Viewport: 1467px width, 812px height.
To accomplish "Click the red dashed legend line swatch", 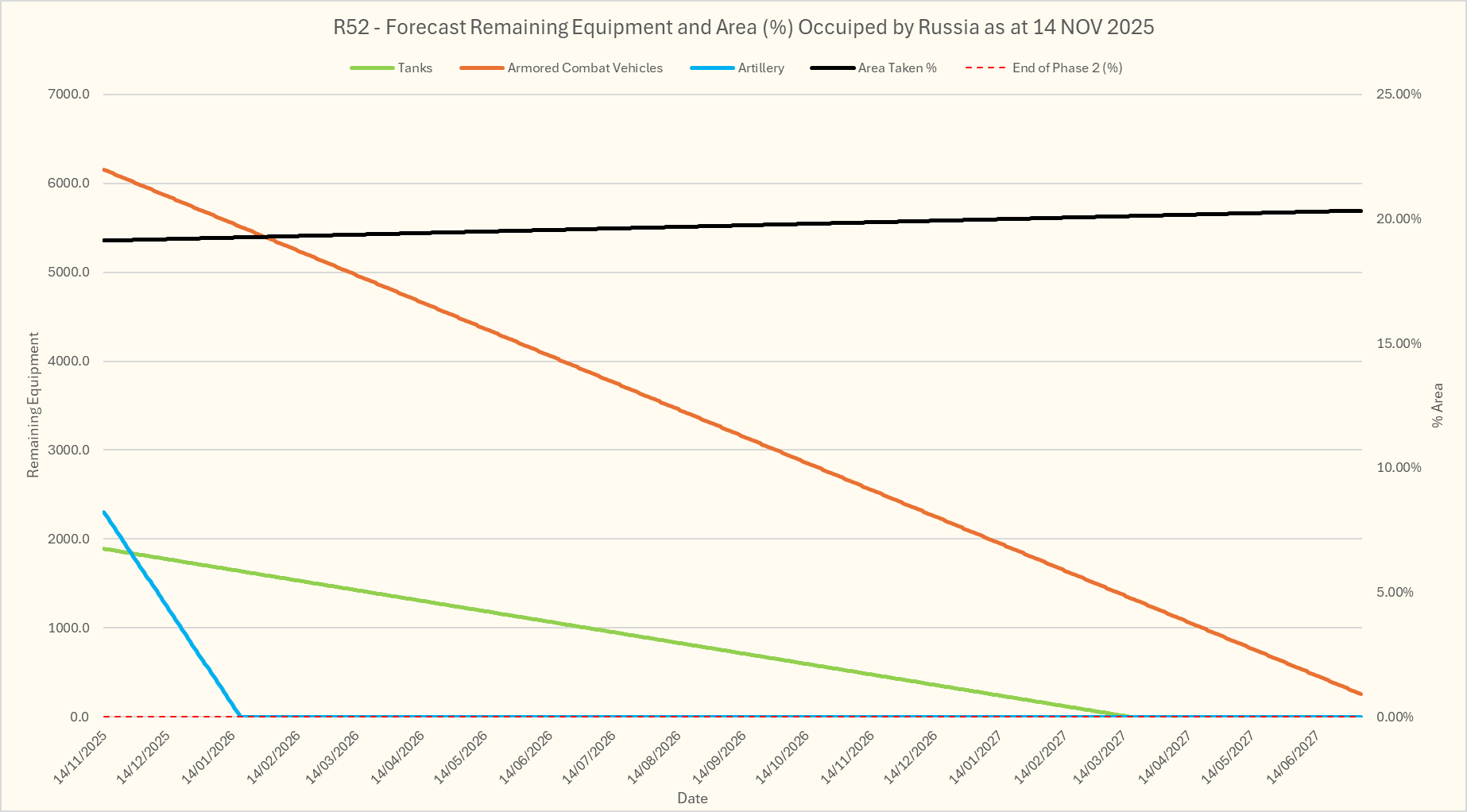I will click(985, 68).
